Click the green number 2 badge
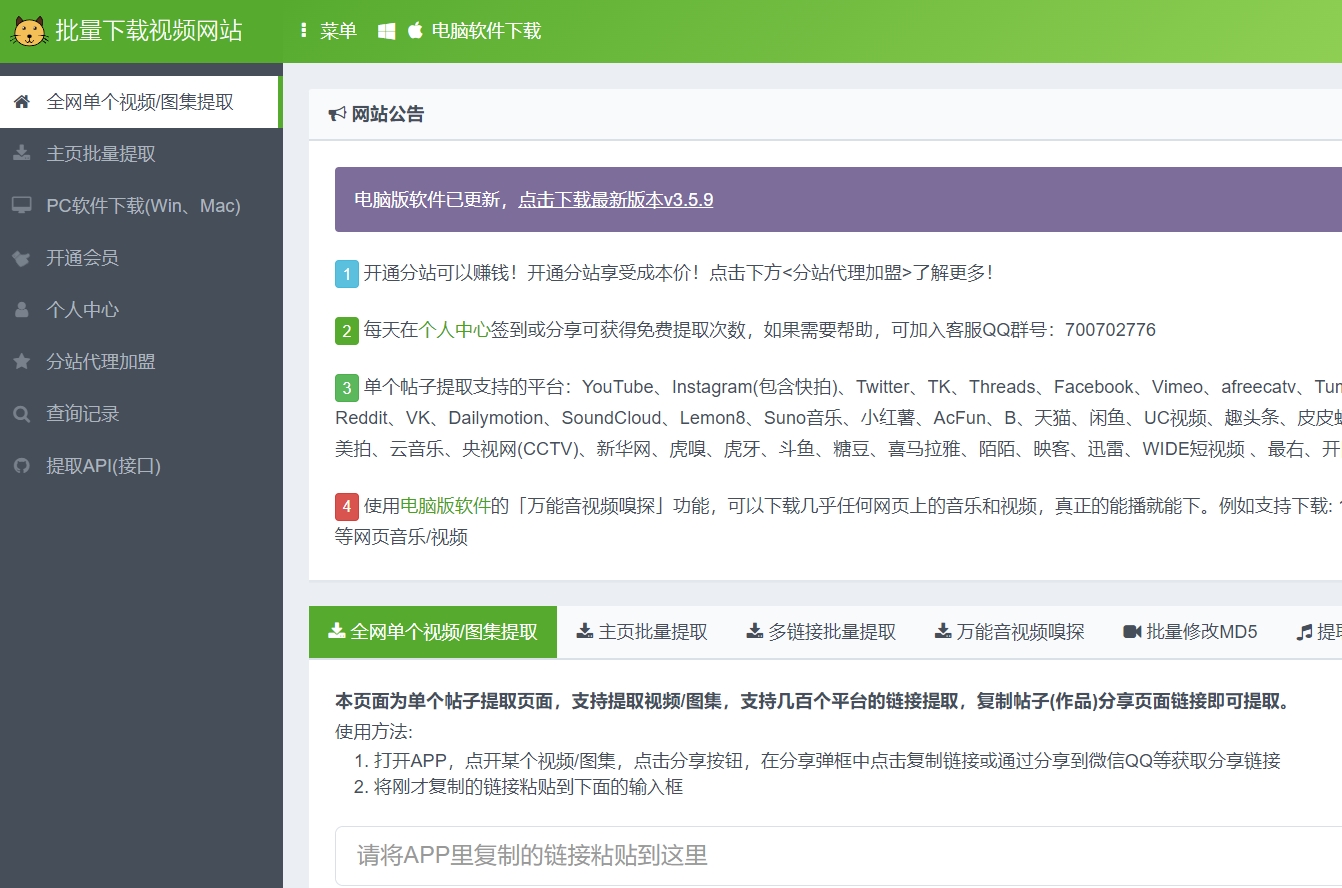The height and width of the screenshot is (888, 1342). click(x=346, y=331)
